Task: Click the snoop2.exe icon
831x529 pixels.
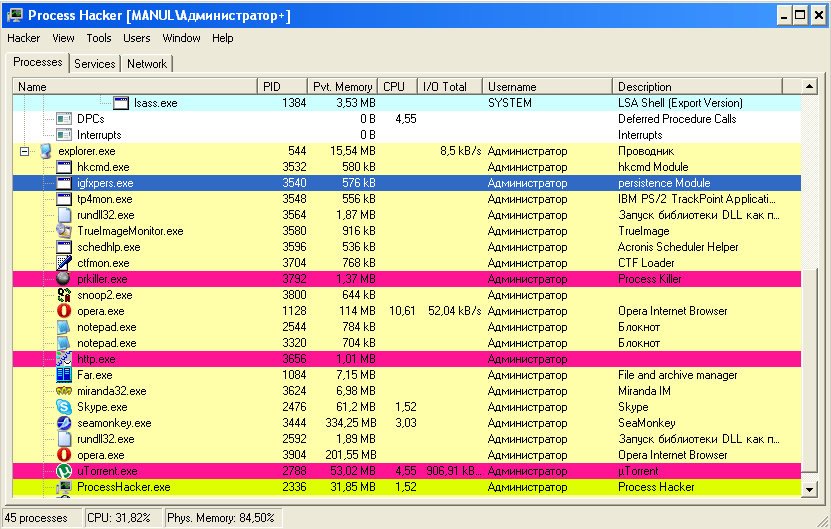Action: tap(64, 295)
